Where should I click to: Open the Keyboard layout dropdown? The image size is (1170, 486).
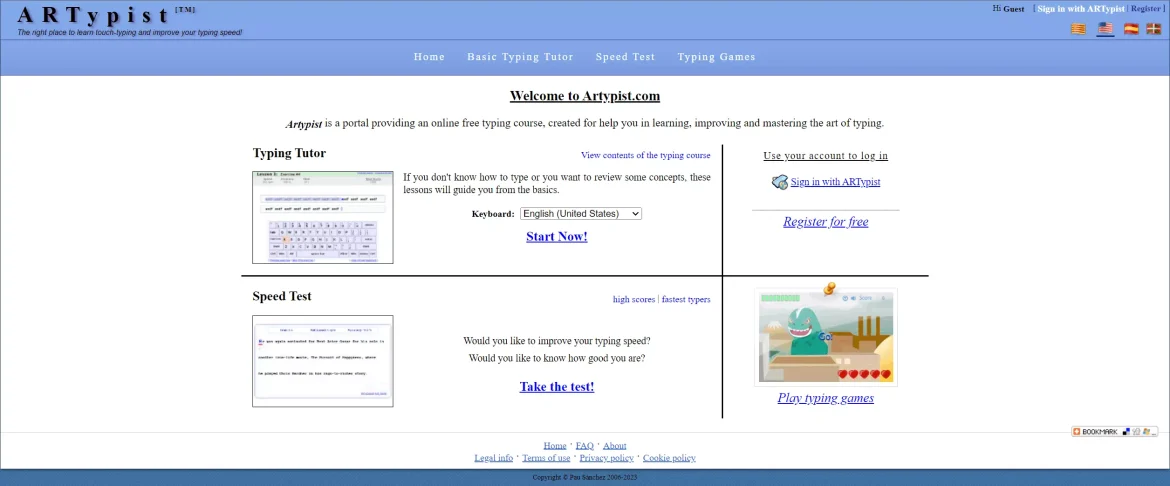pos(581,214)
